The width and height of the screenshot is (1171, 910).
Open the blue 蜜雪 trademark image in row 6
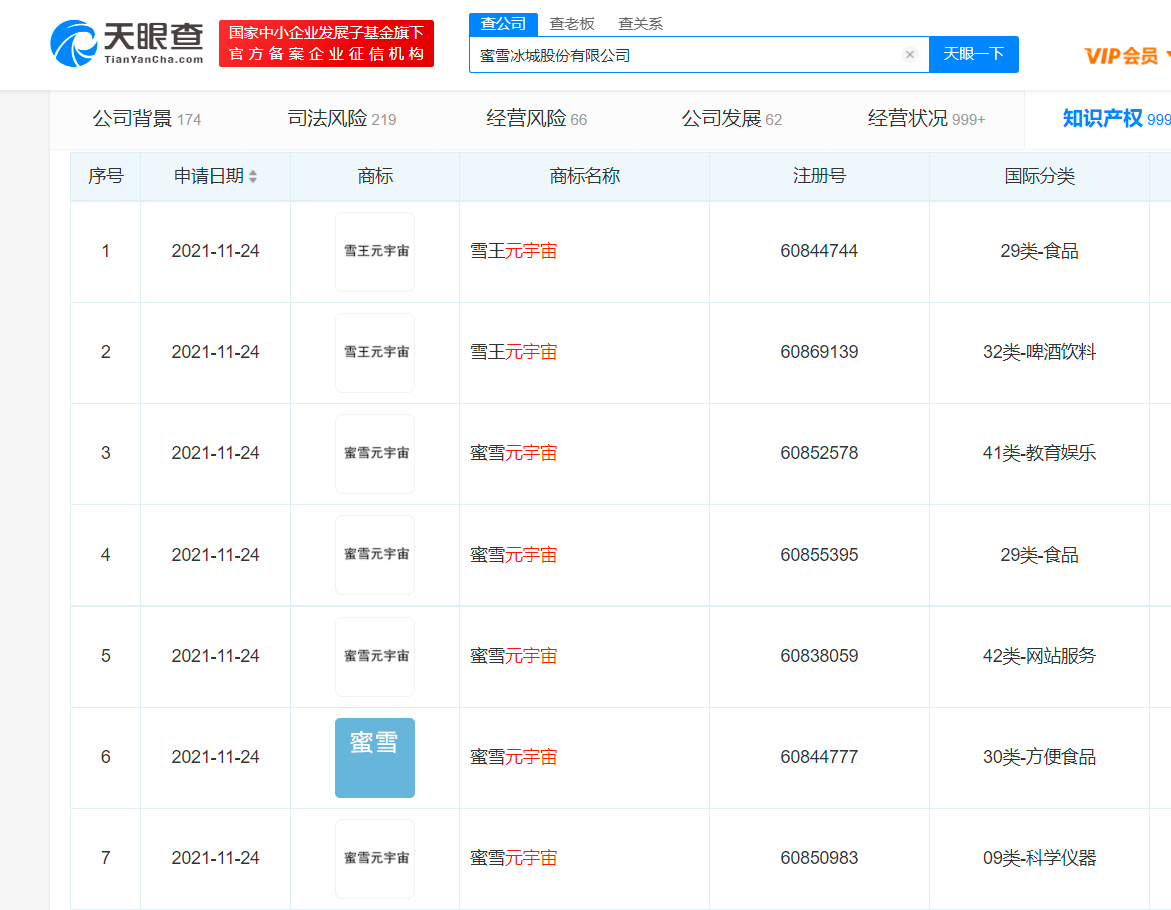tap(374, 757)
